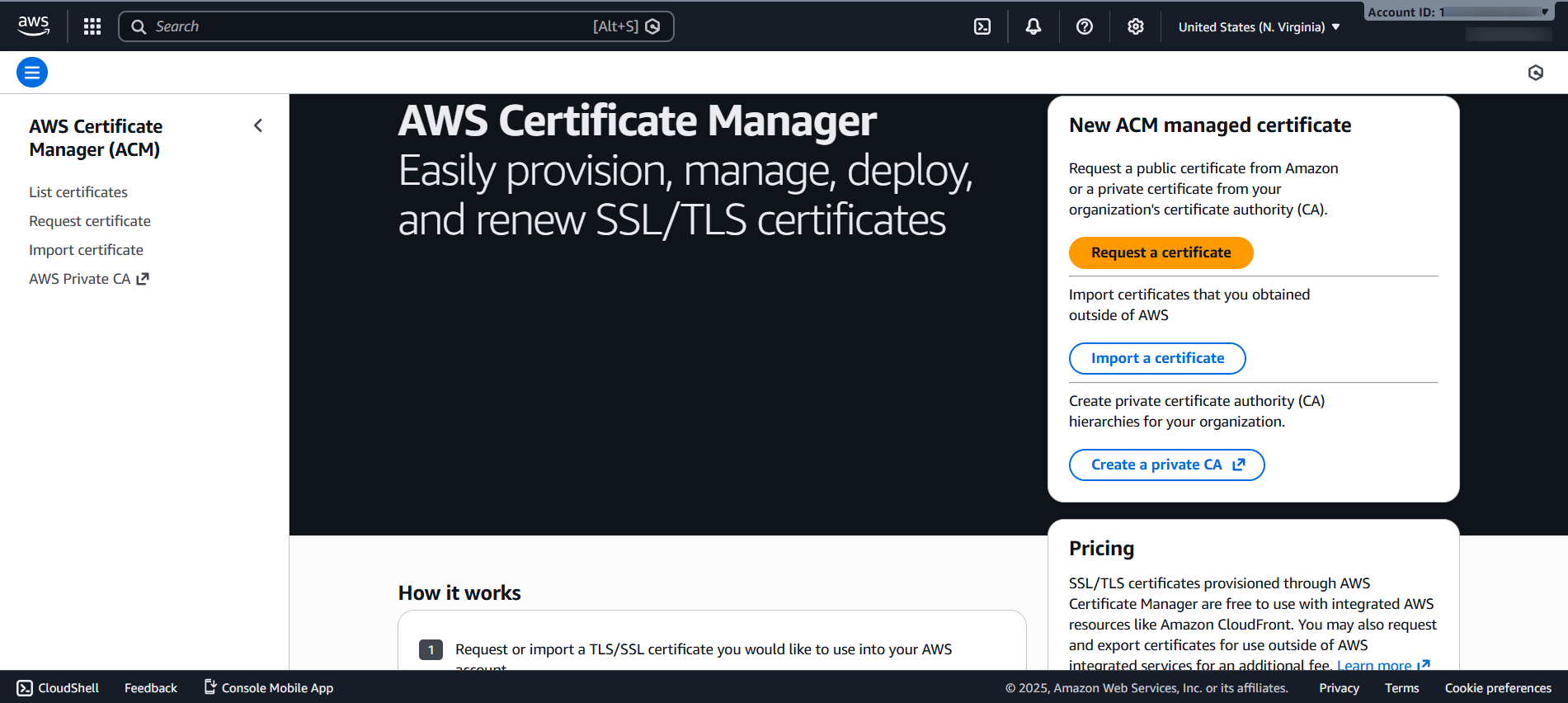Click the CloudShell footer terminal icon
This screenshot has width=1568, height=703.
[x=25, y=687]
